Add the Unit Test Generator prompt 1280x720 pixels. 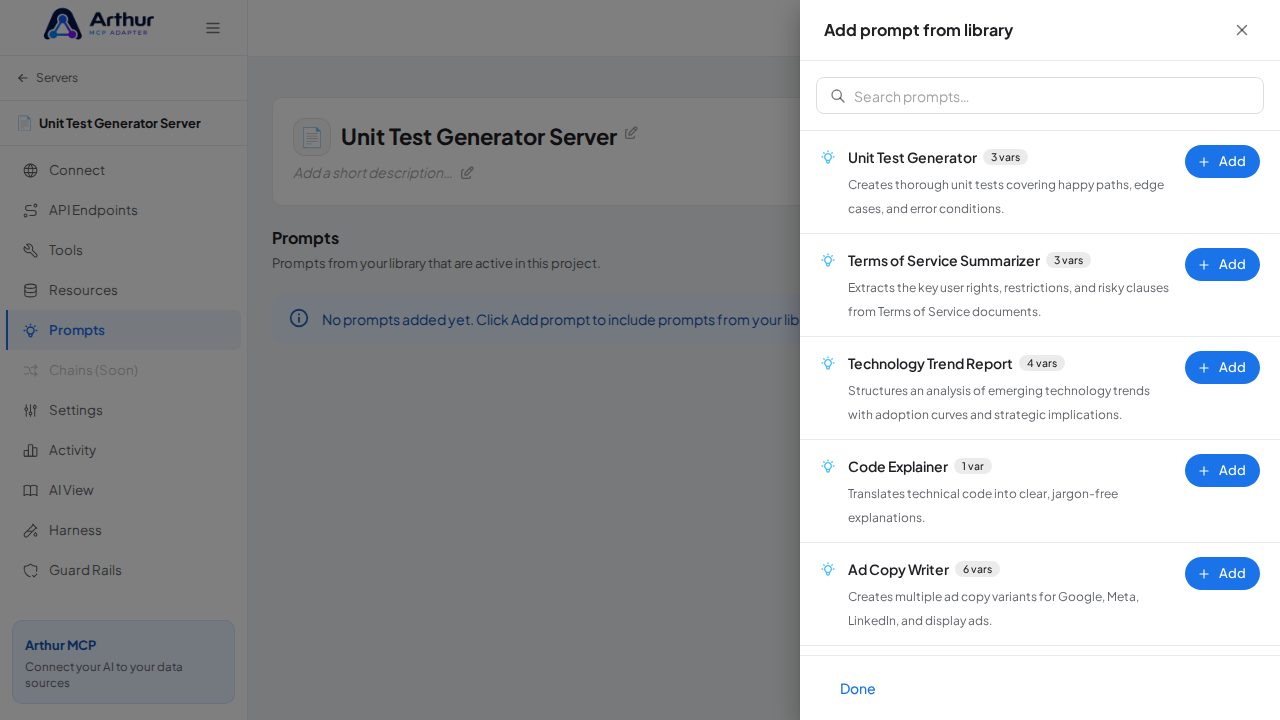(1222, 161)
